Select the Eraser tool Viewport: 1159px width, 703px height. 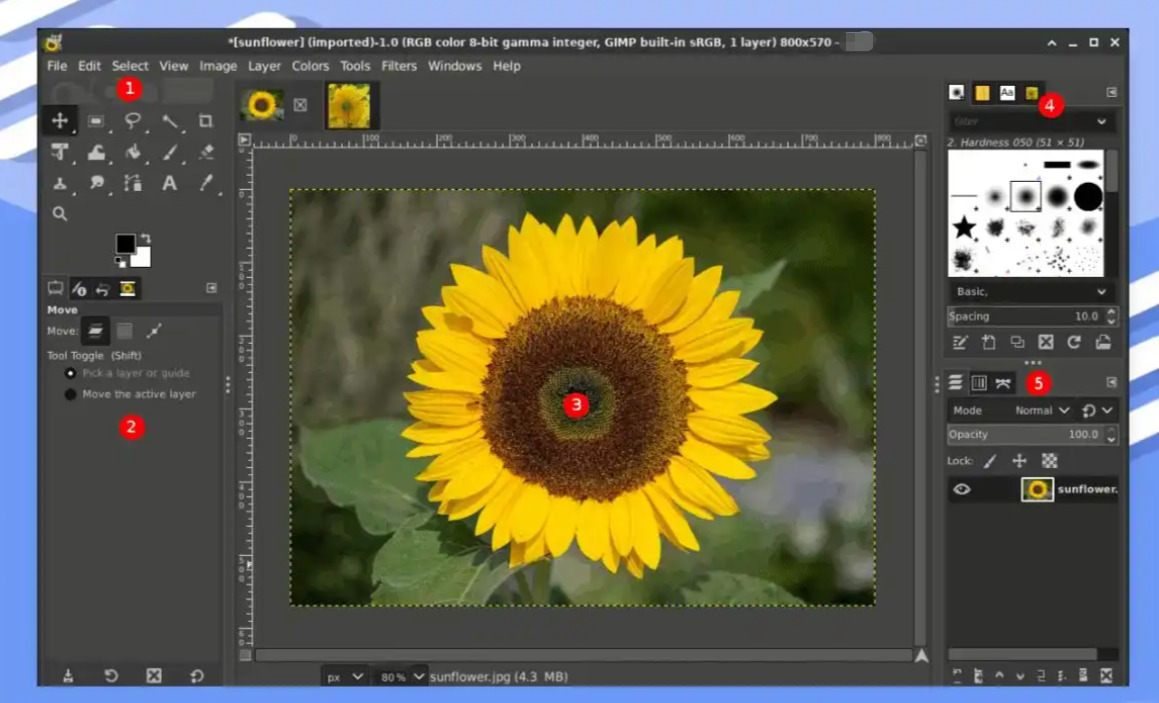[206, 152]
